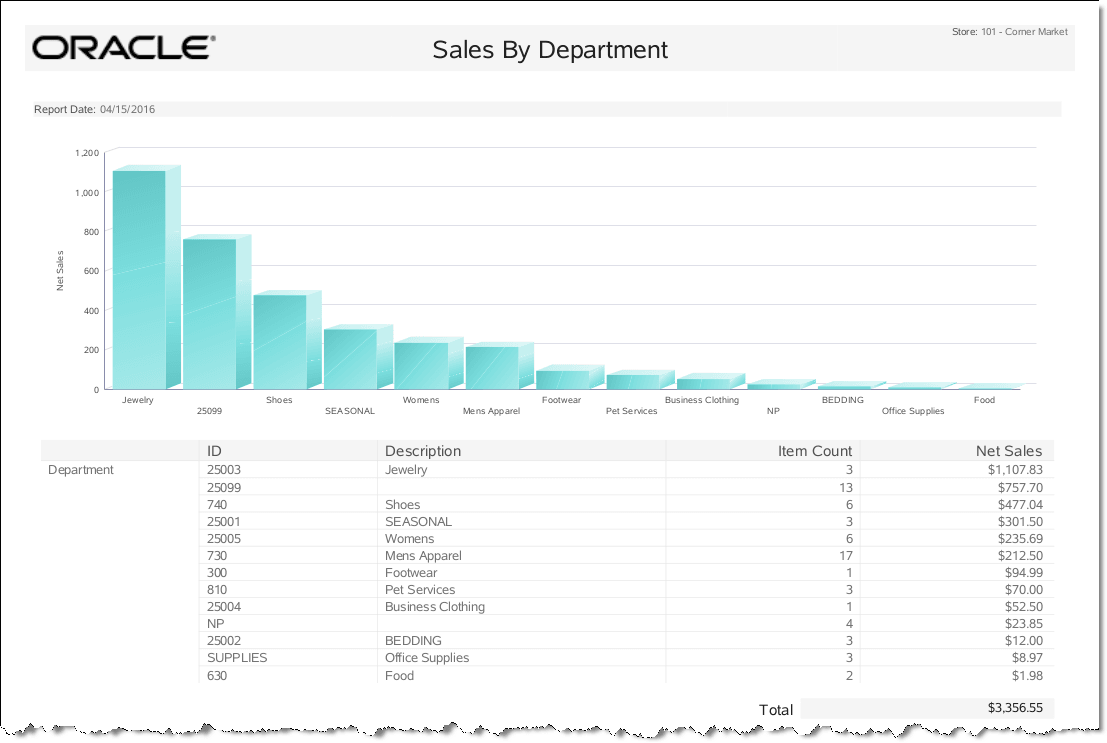
Task: Click the Pet Services axis label
Action: pyautogui.click(x=631, y=411)
